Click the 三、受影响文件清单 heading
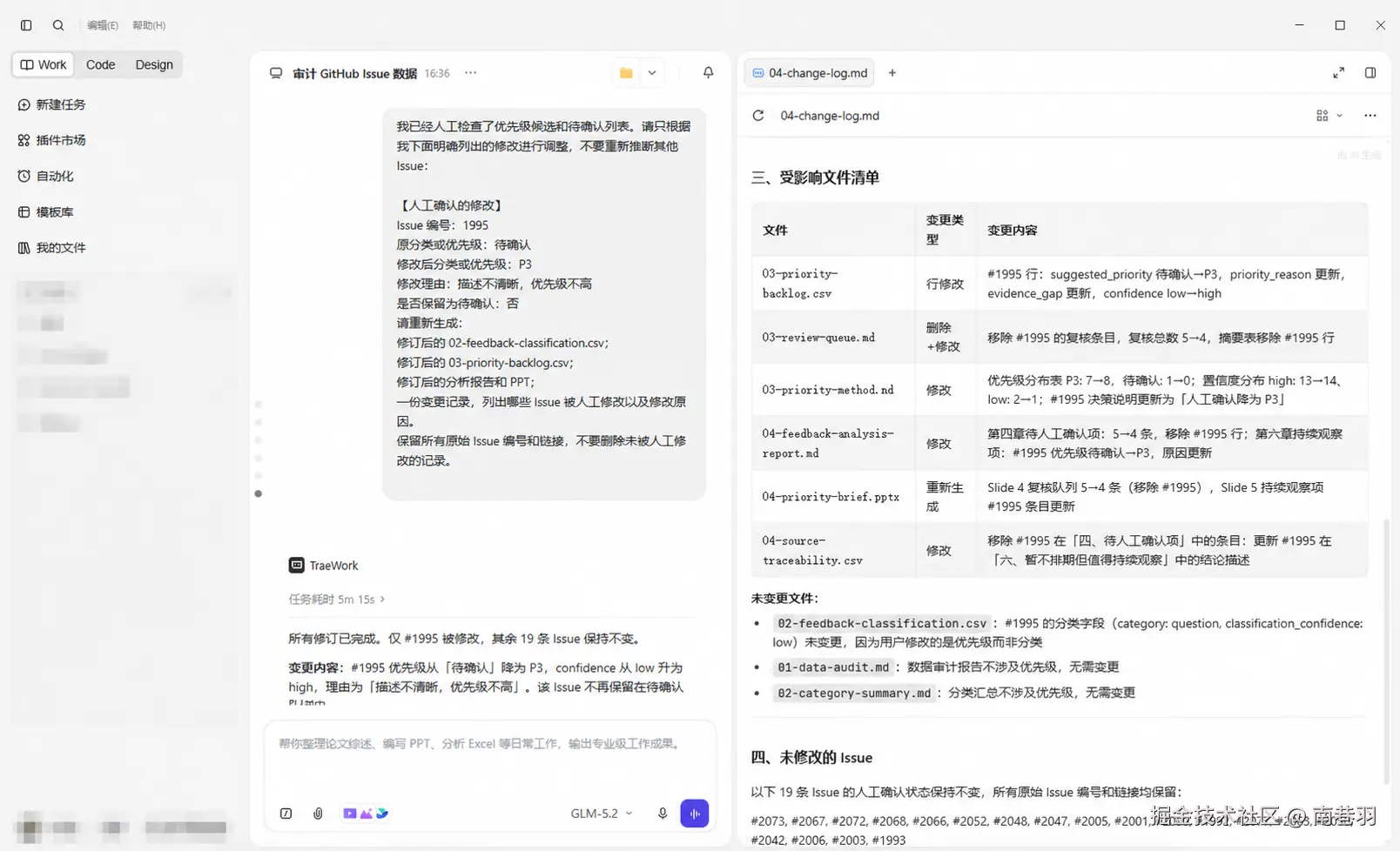The width and height of the screenshot is (1400, 851). point(815,178)
